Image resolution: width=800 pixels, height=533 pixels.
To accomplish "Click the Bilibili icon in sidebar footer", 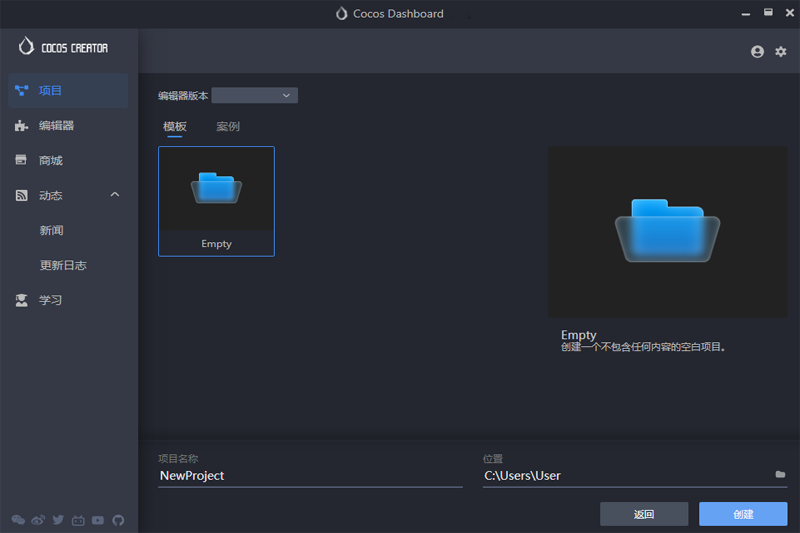I will (x=78, y=520).
